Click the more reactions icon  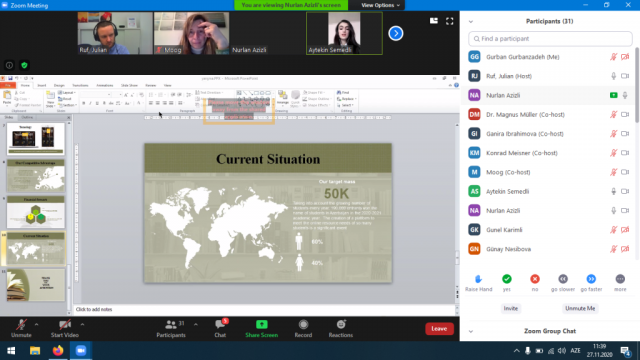(x=620, y=279)
